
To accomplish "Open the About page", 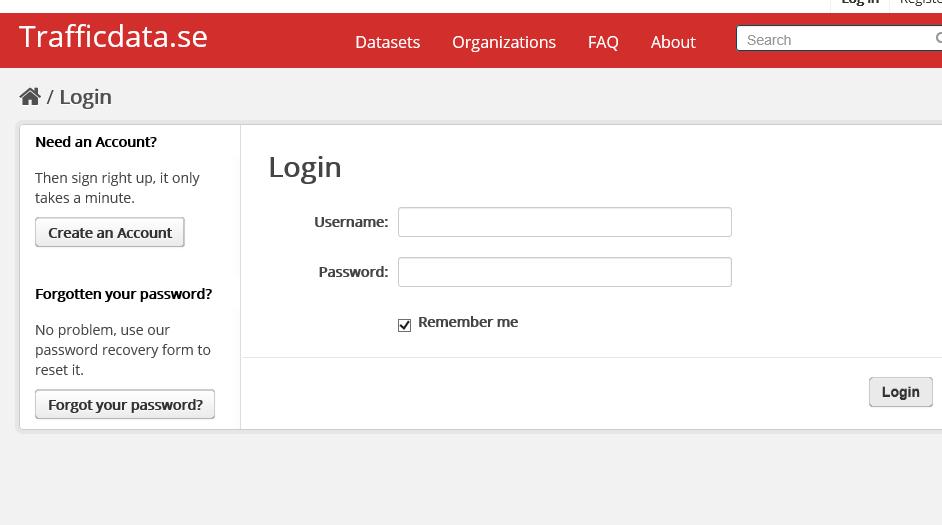I will pyautogui.click(x=673, y=42).
